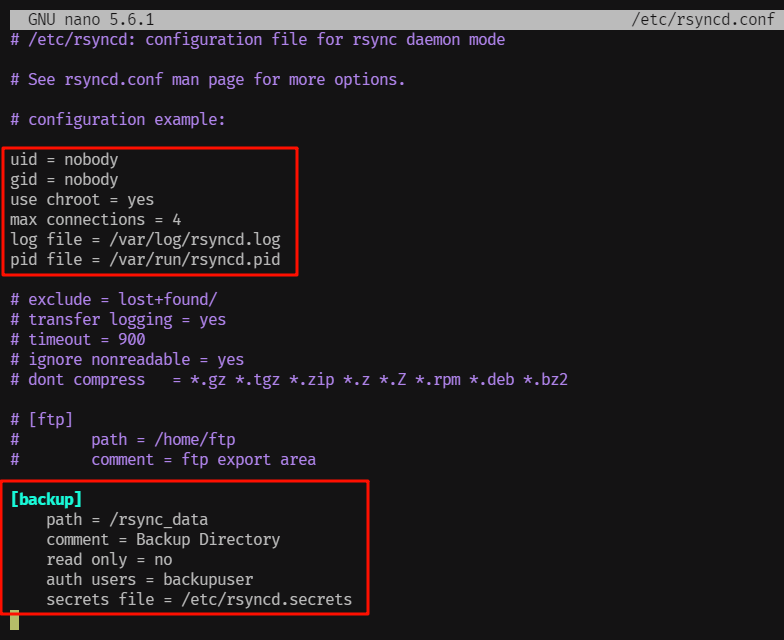Place cursor on the 'uid = nobody' line
The image size is (784, 640).
tap(64, 160)
